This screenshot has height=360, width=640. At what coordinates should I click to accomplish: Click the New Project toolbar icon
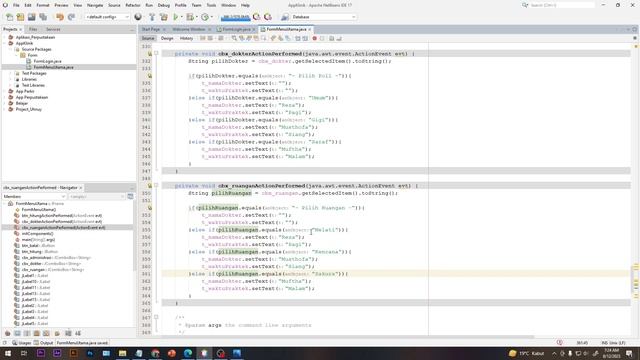click(x=20, y=17)
